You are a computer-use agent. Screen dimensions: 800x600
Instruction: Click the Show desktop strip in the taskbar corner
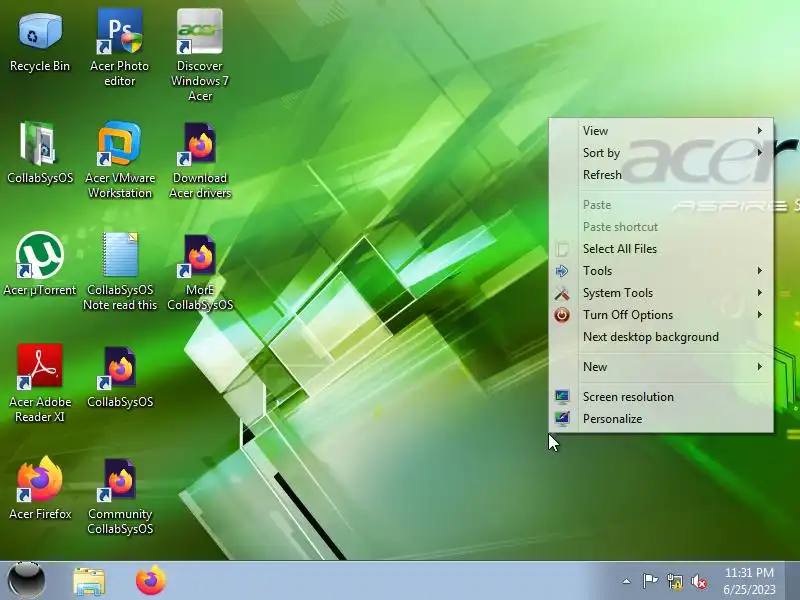(793, 581)
